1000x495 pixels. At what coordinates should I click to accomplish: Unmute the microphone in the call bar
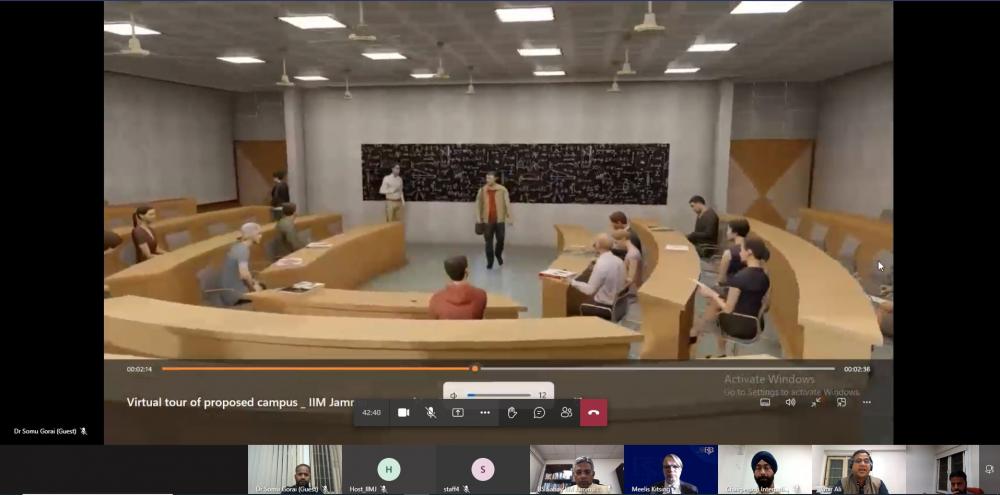tap(431, 412)
